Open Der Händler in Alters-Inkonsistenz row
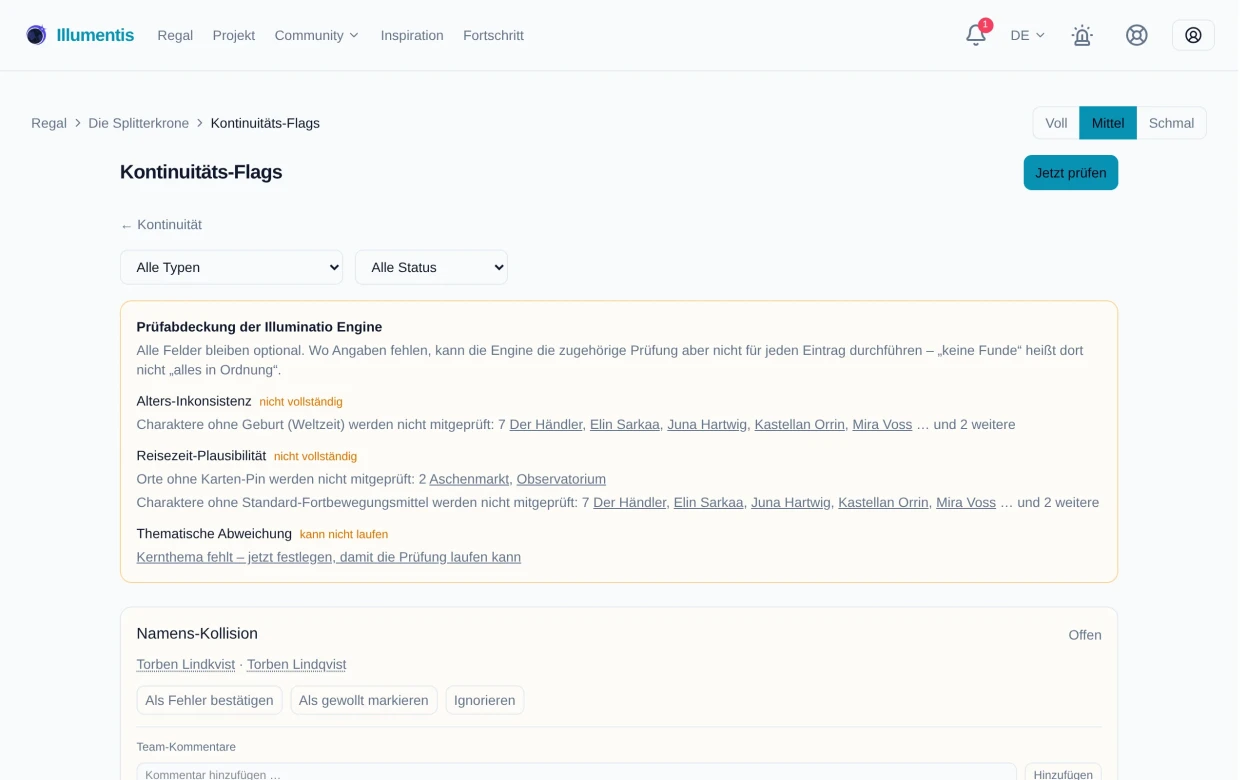This screenshot has width=1248, height=780. click(546, 424)
